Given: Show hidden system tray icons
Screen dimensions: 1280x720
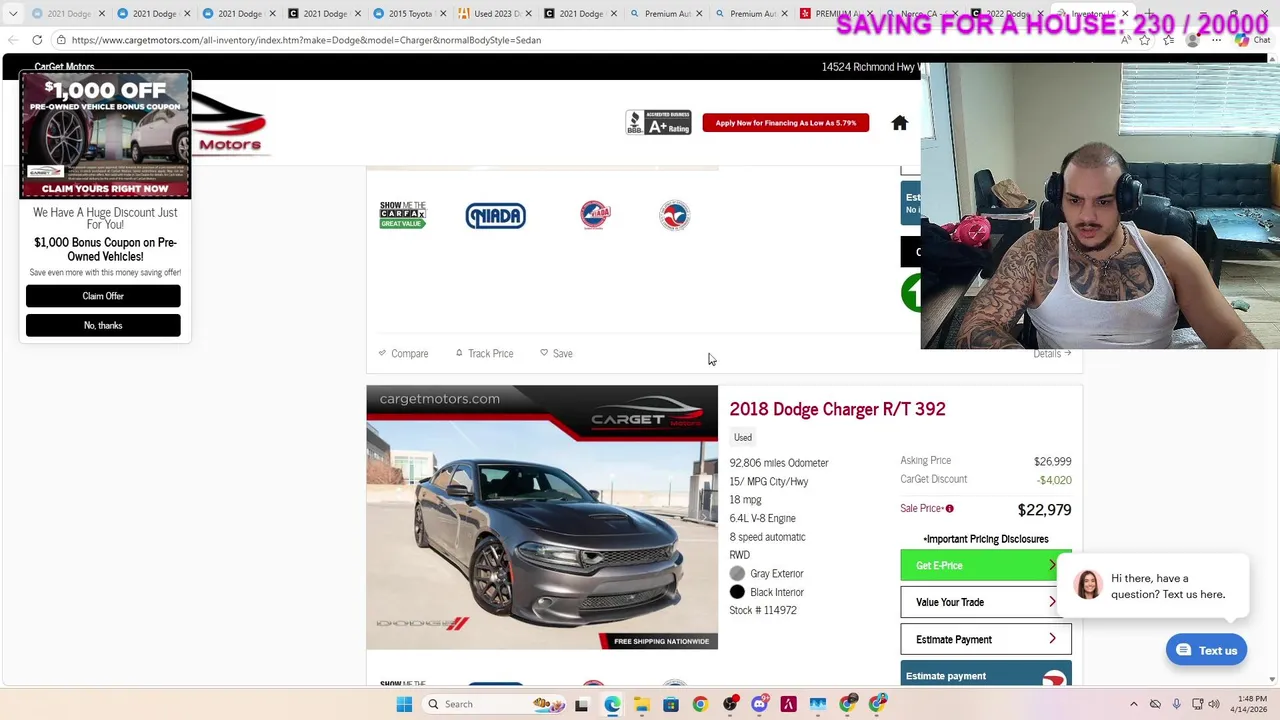Looking at the screenshot, I should [1133, 704].
